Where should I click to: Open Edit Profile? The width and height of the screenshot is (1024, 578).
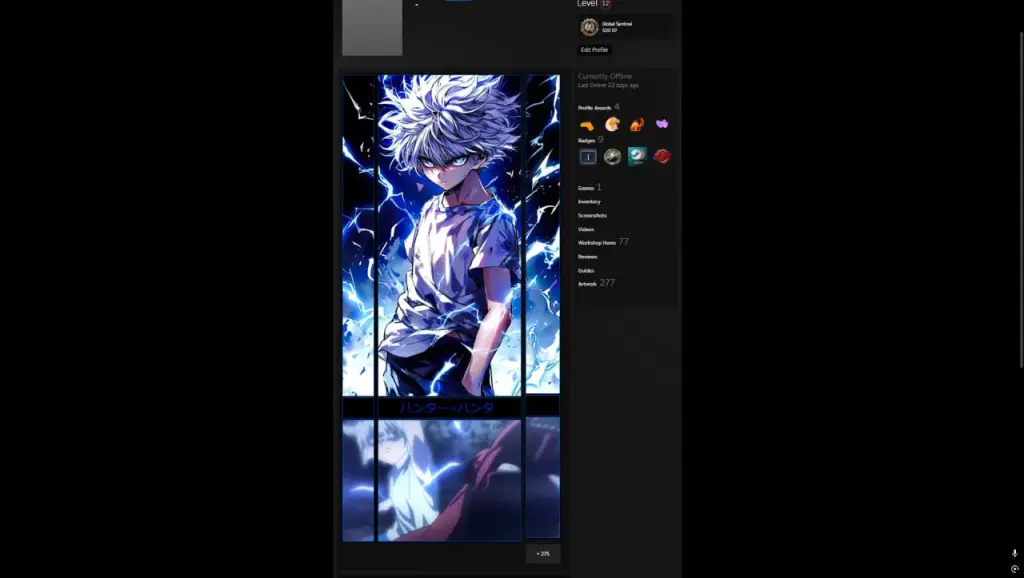(594, 48)
